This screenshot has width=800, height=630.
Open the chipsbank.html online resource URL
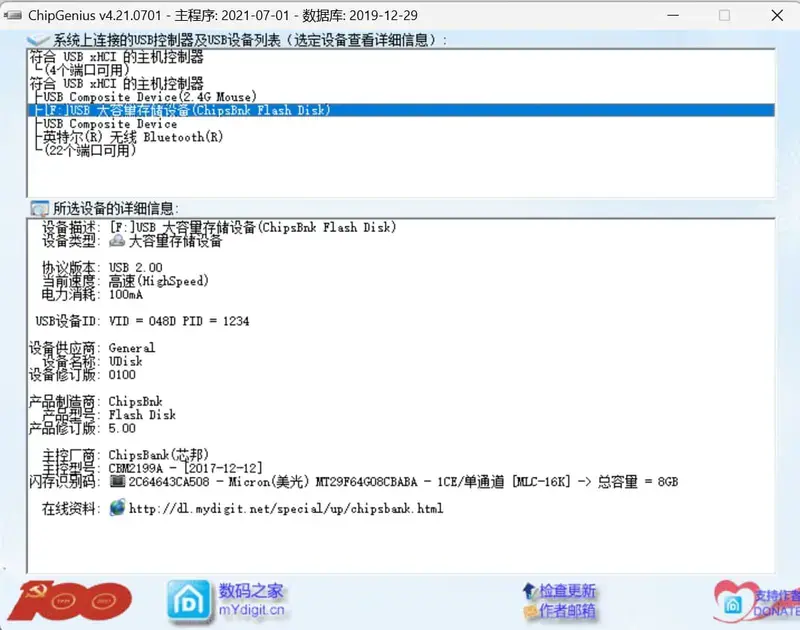[286, 508]
